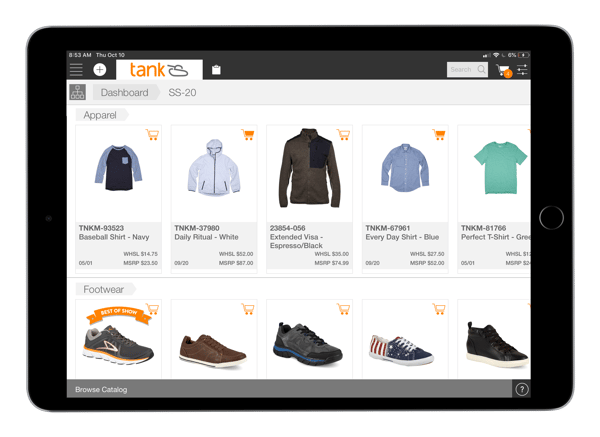Screen dimensions: 600x437
Task: Tap the Wi-Fi status icon
Action: (x=496, y=55)
